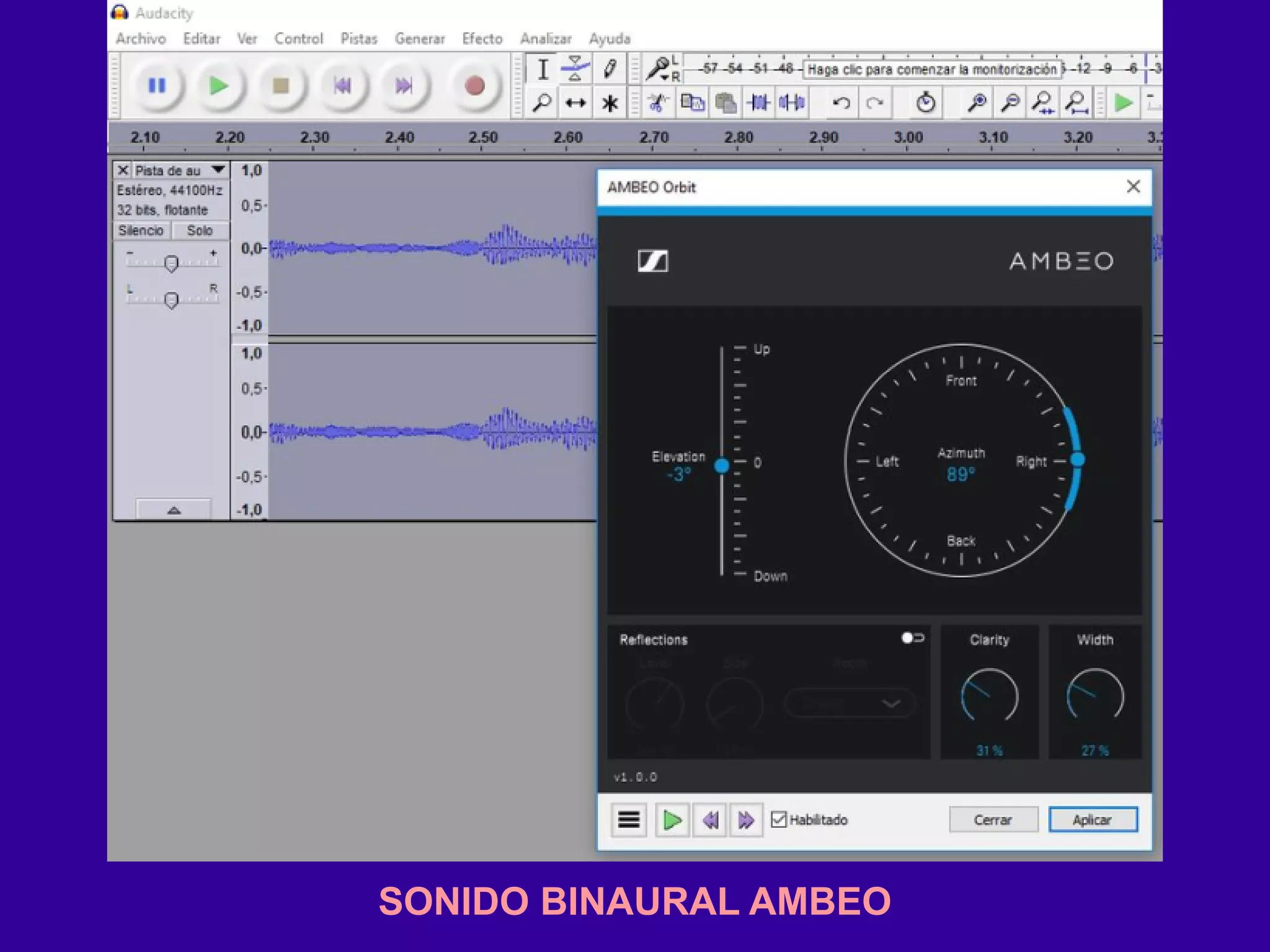Image resolution: width=1270 pixels, height=952 pixels.
Task: Select the Envelope tool
Action: click(575, 69)
